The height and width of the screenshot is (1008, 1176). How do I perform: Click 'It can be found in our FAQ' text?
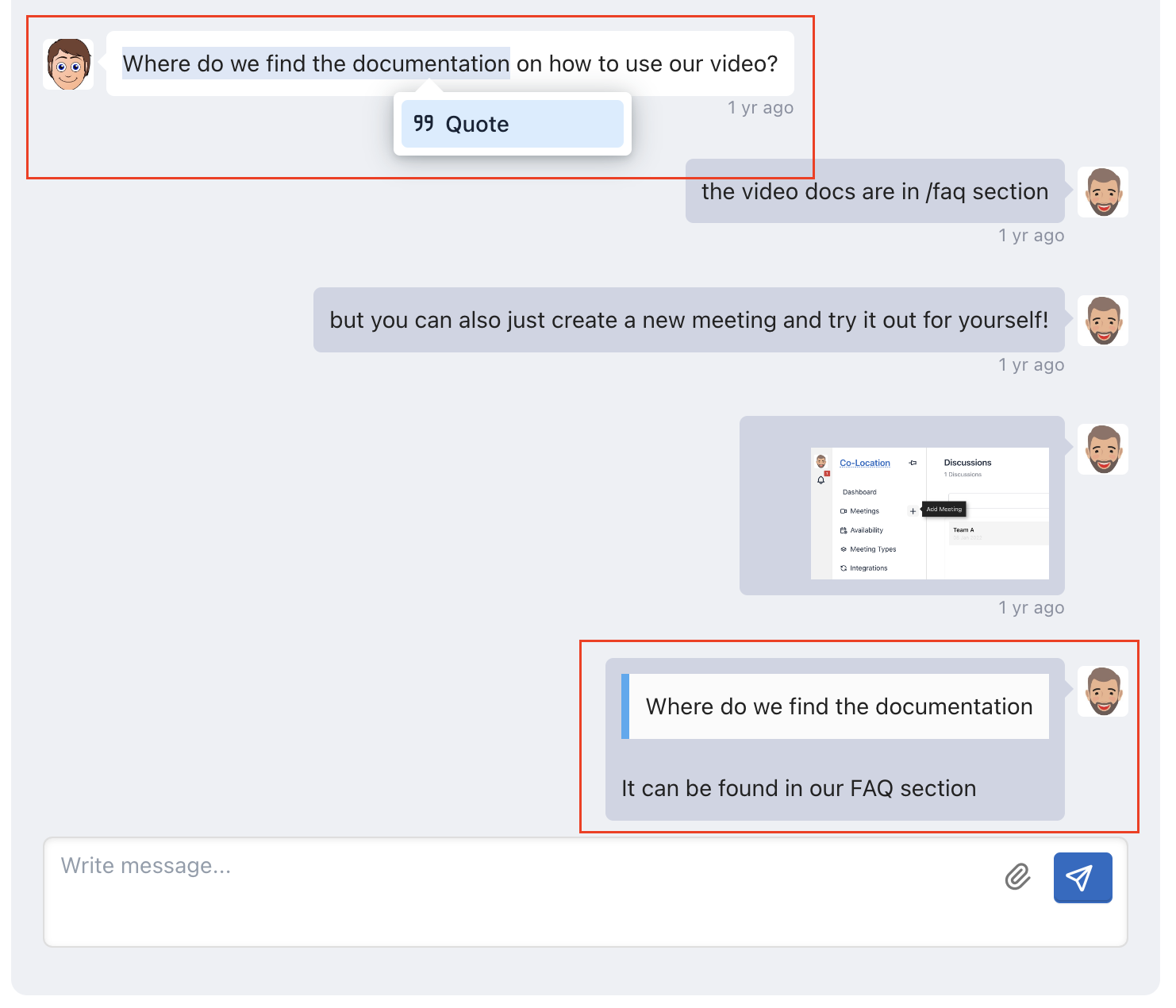tap(798, 788)
